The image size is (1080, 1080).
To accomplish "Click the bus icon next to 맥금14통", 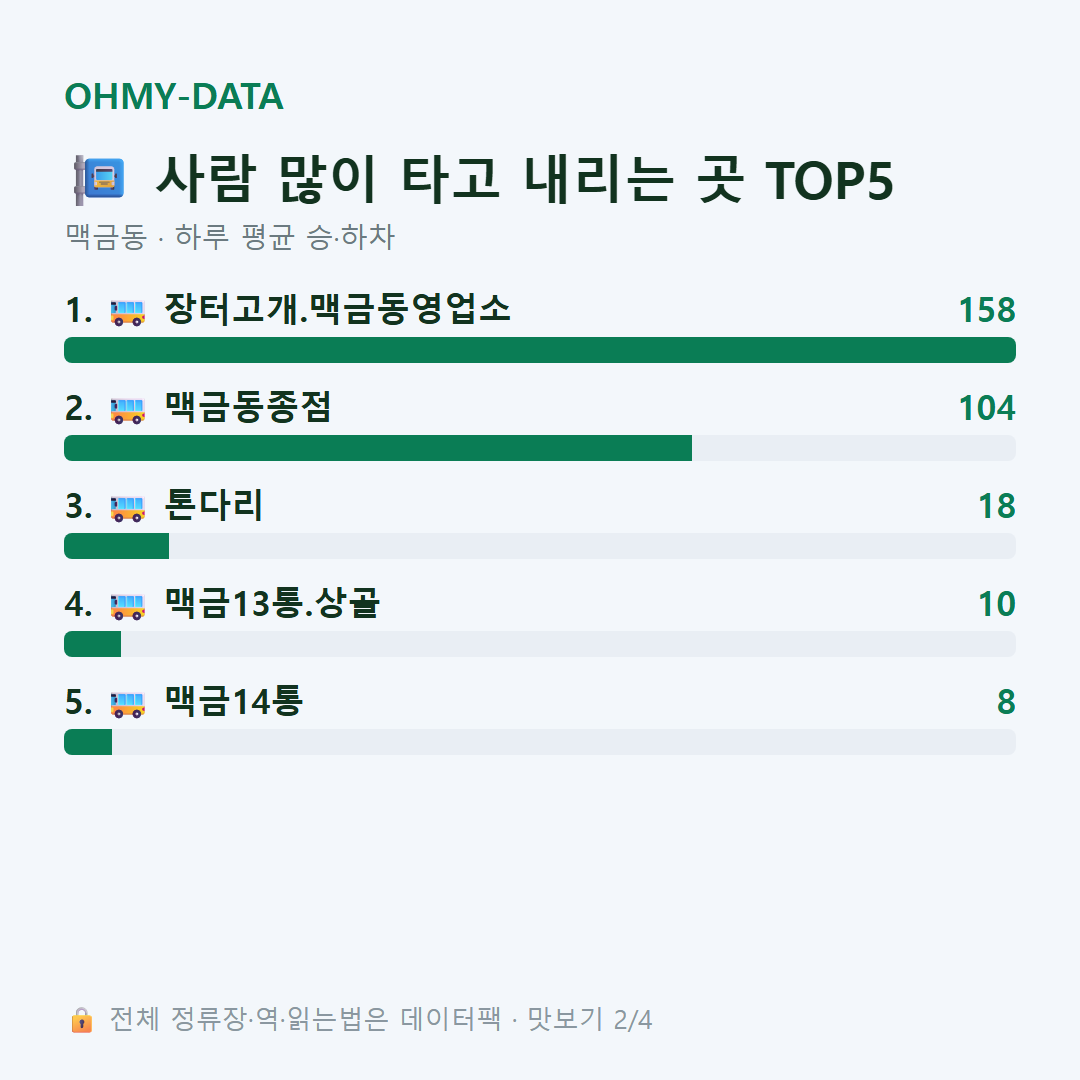I will (x=127, y=704).
